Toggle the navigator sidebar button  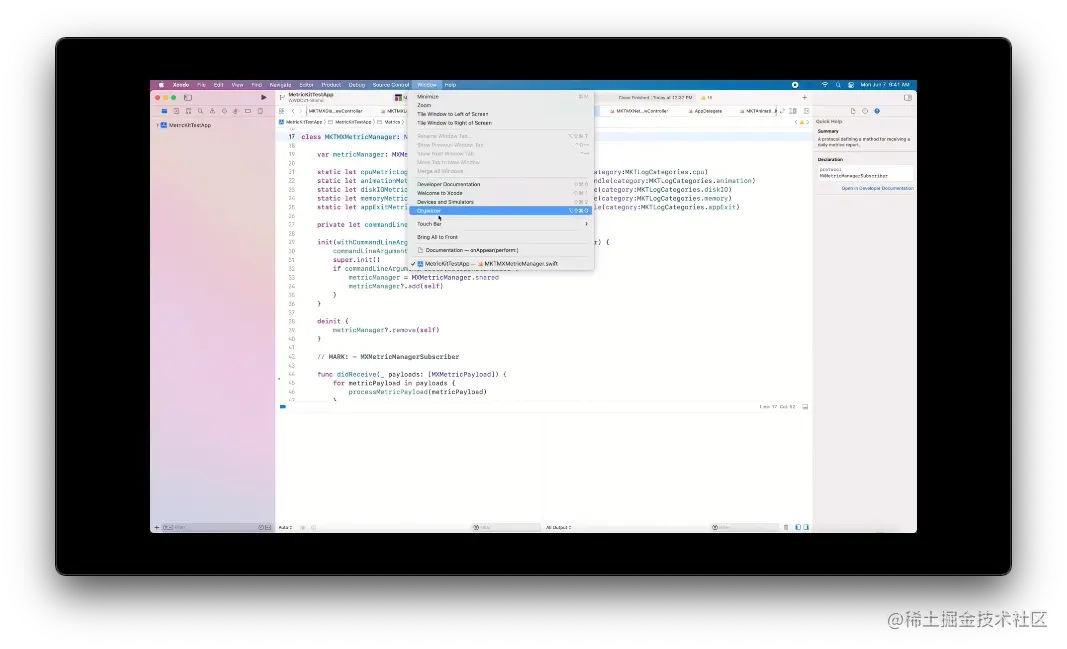click(188, 97)
